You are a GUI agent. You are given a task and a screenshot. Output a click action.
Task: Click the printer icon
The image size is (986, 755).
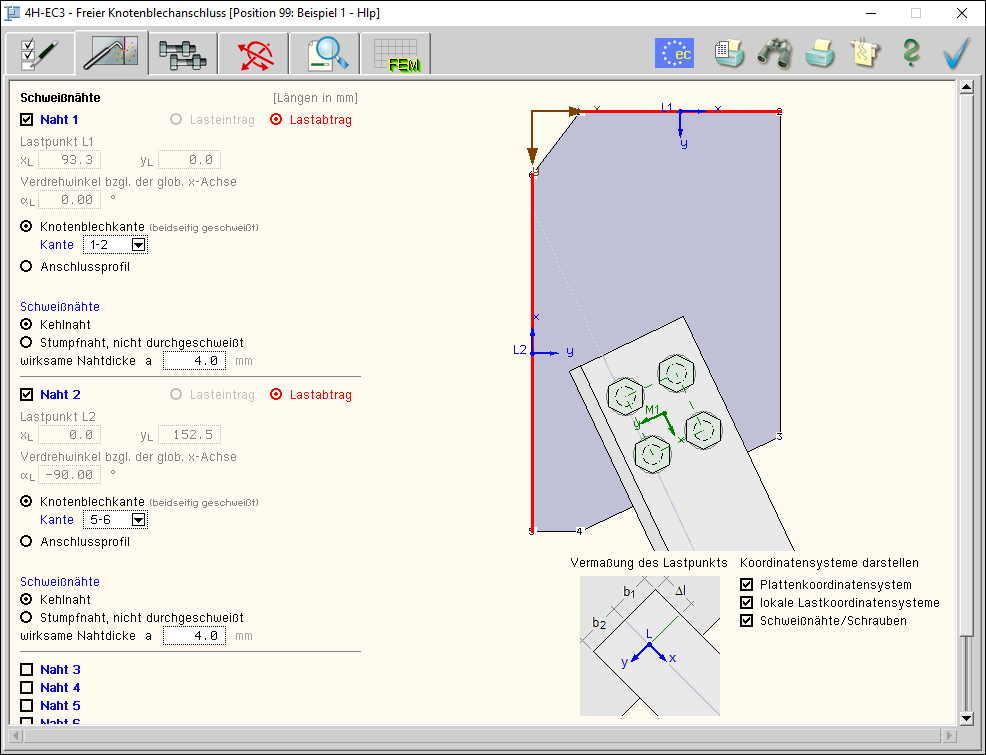pyautogui.click(x=820, y=53)
